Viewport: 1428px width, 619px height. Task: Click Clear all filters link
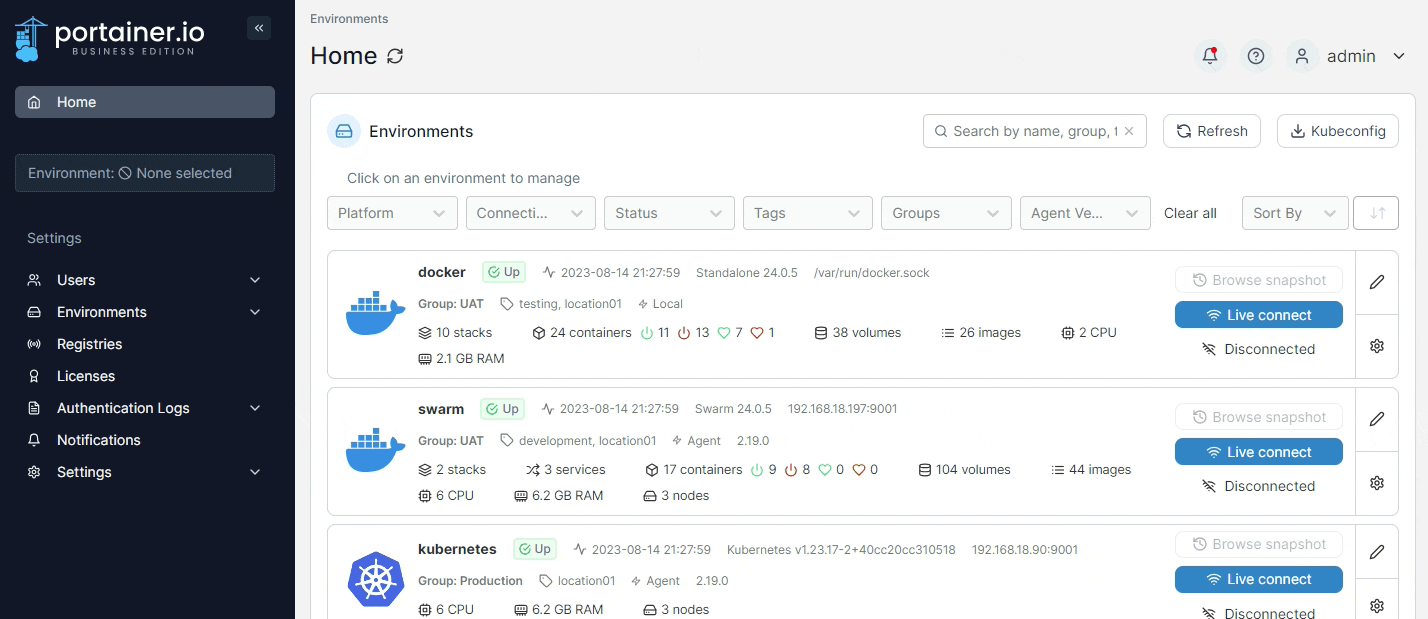tap(1190, 213)
